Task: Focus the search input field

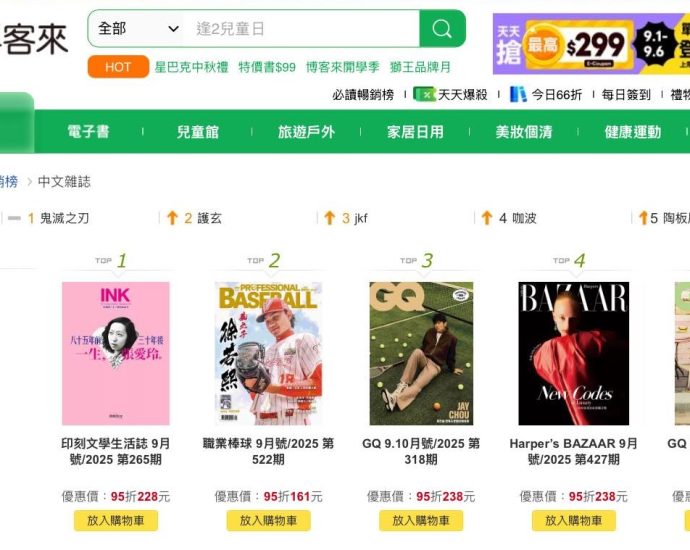Action: (303, 29)
